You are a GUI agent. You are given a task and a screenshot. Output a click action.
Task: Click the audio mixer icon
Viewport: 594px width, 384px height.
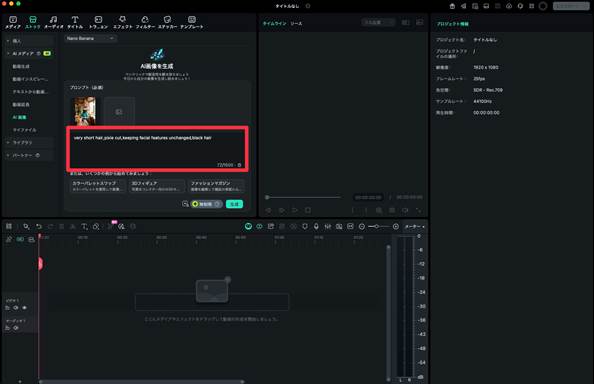(328, 226)
